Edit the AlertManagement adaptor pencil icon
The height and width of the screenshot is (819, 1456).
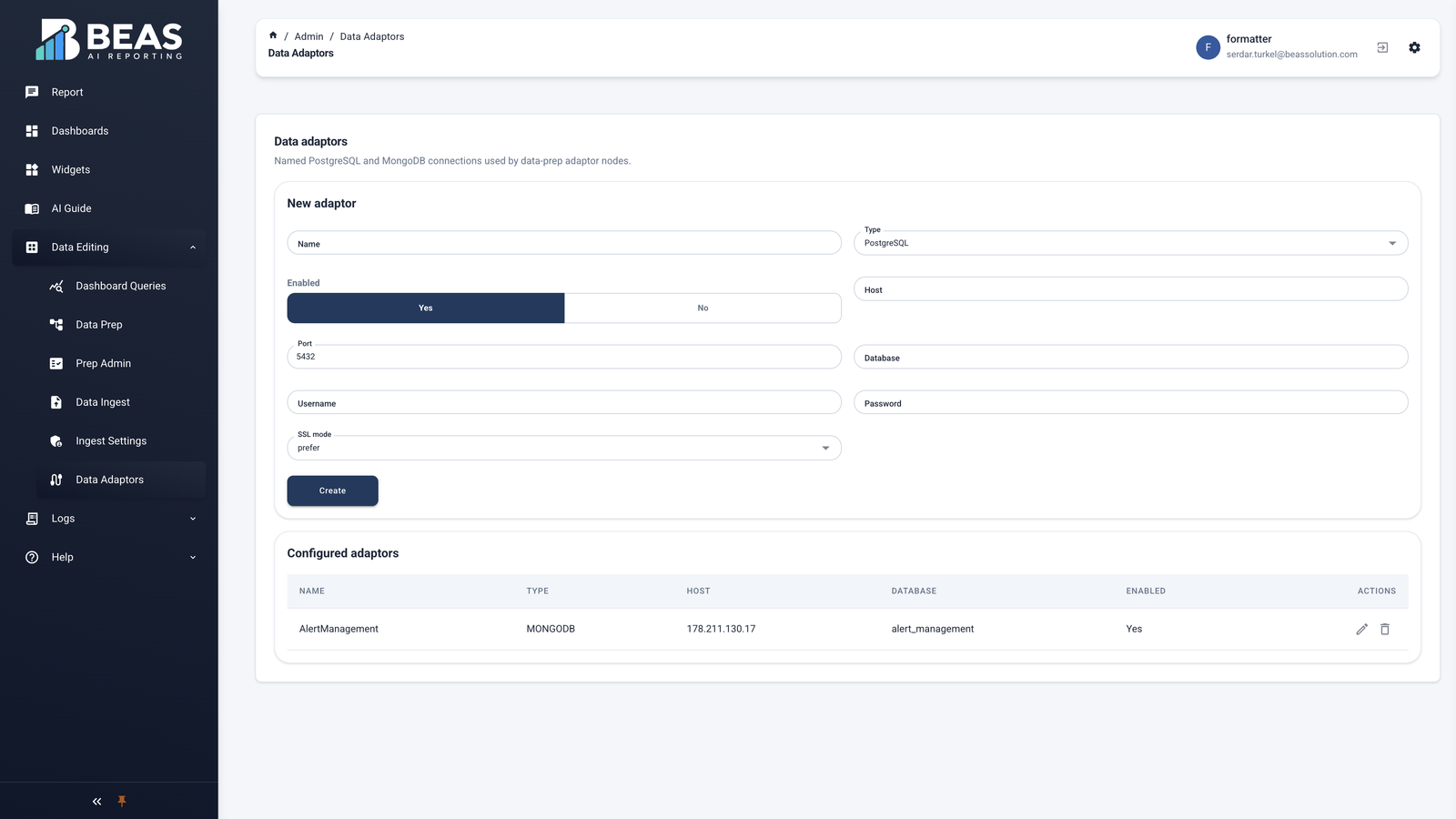pyautogui.click(x=1362, y=629)
